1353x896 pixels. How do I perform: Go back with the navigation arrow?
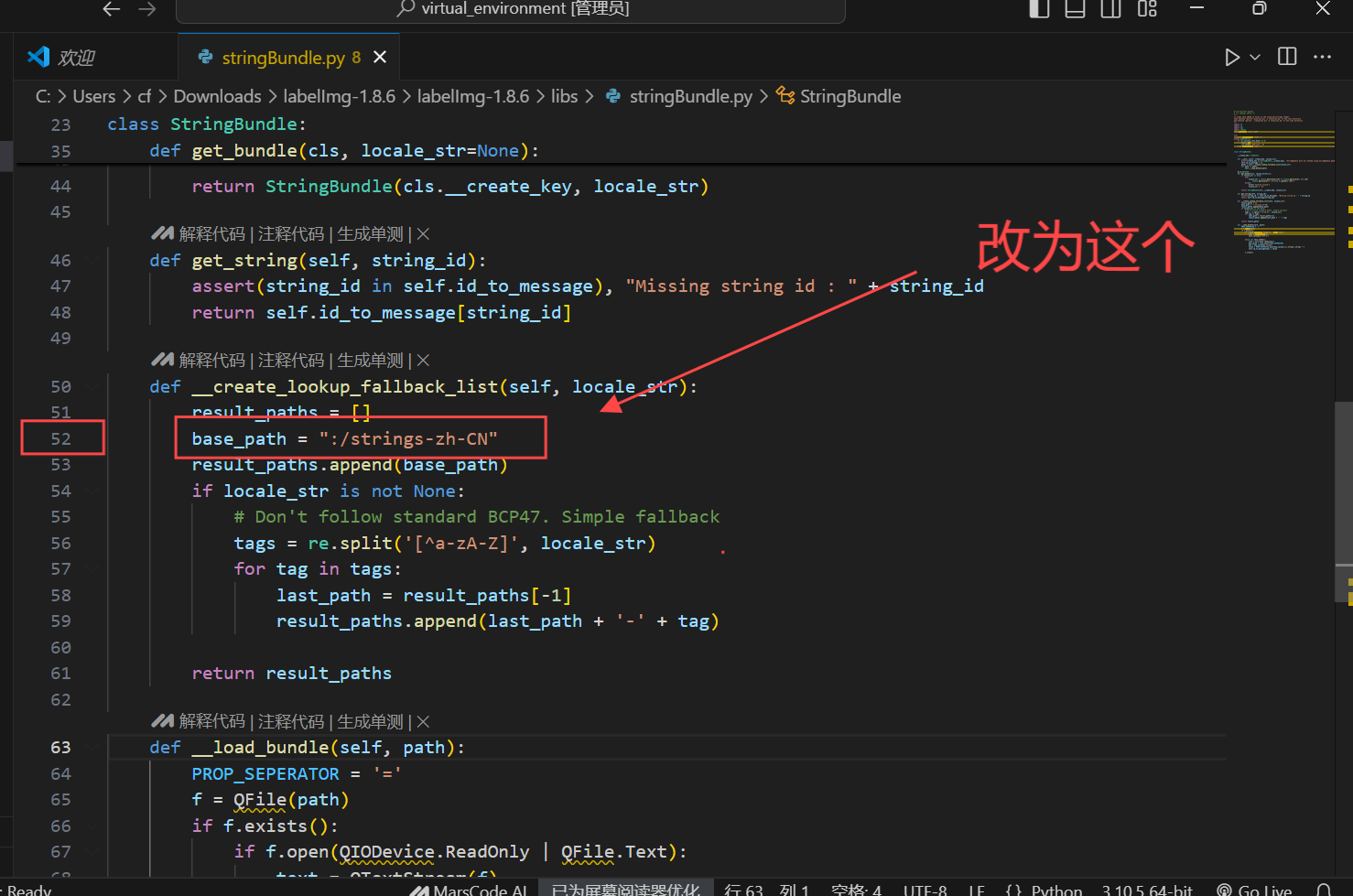click(x=112, y=9)
